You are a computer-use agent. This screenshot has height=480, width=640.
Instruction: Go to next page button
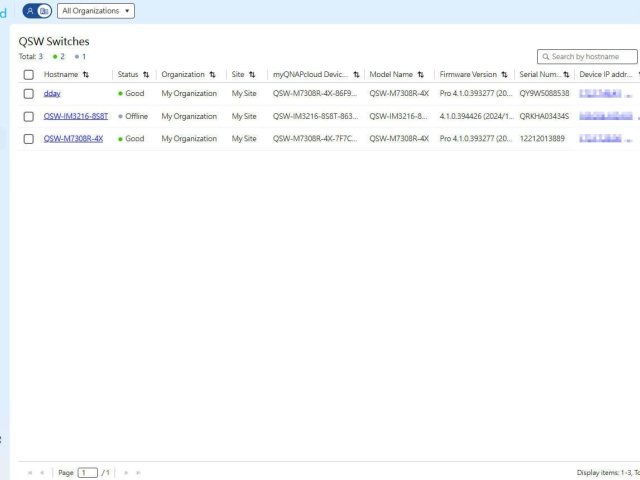pyautogui.click(x=126, y=473)
